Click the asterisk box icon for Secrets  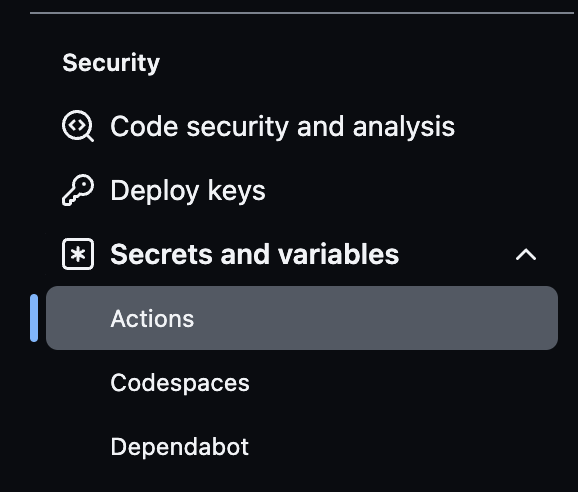78,254
